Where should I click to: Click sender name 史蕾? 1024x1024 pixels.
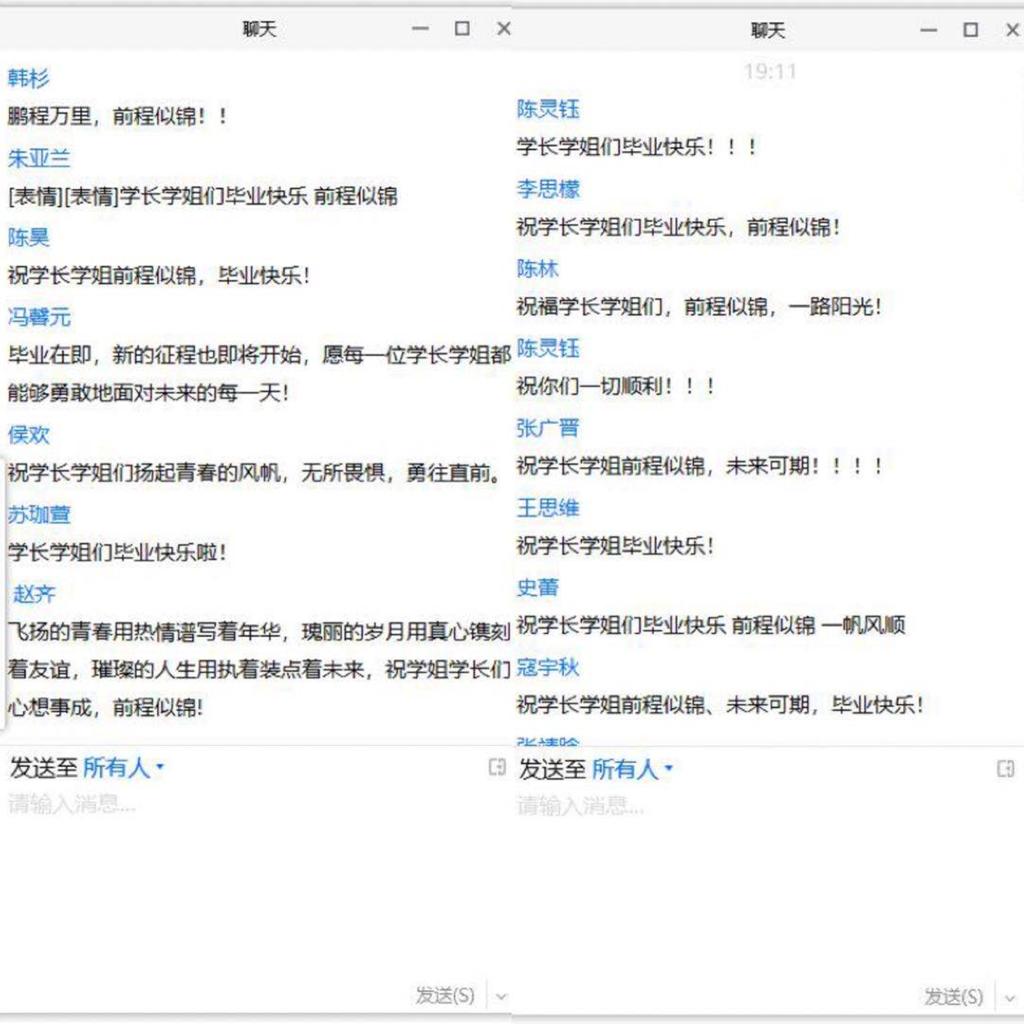point(537,587)
